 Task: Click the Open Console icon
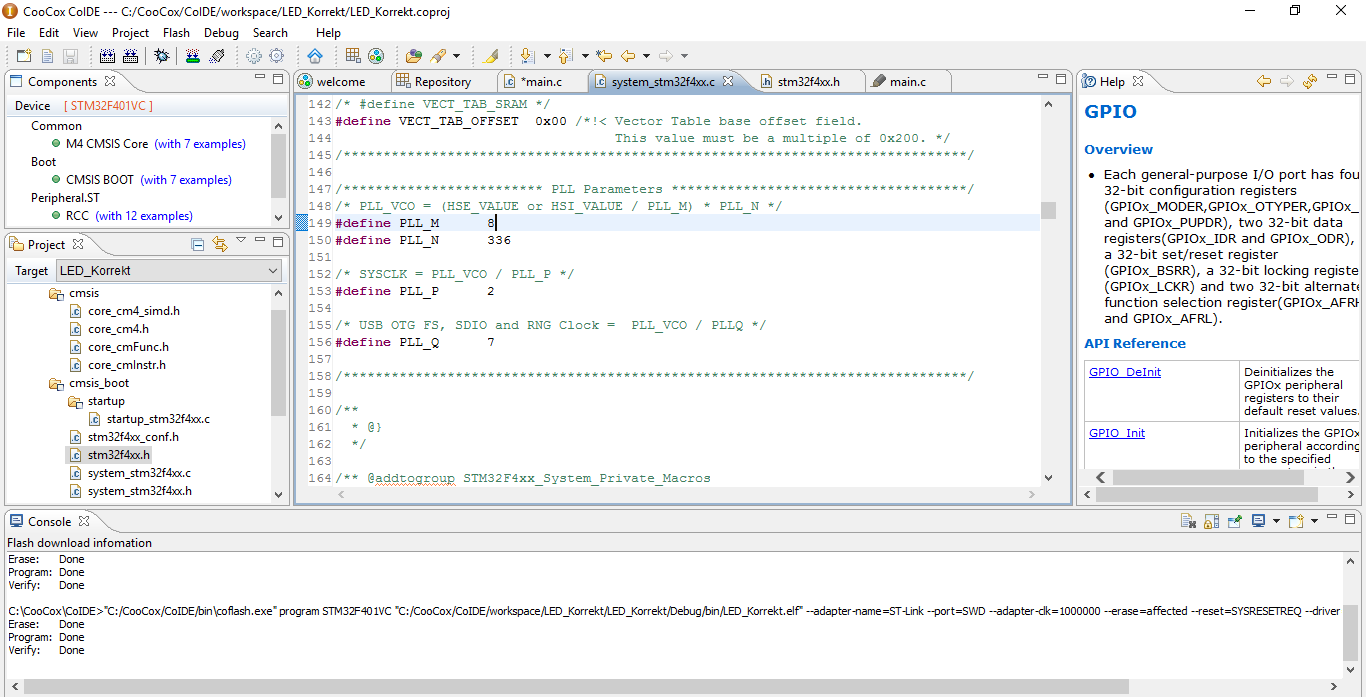1296,521
